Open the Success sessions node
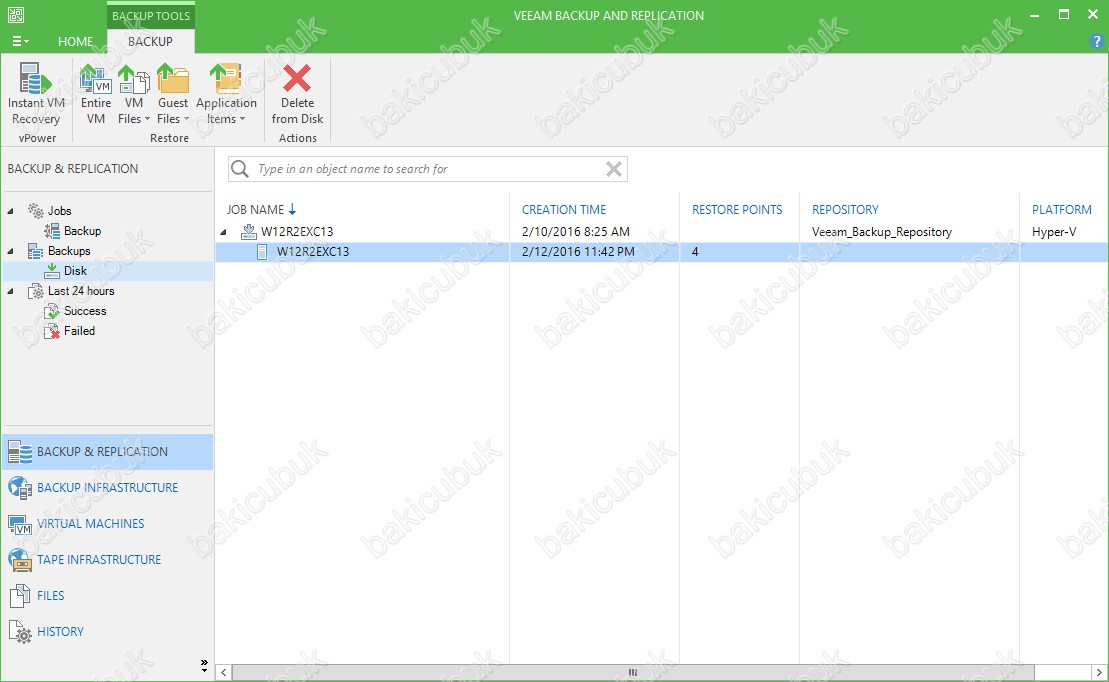Image resolution: width=1109 pixels, height=682 pixels. (x=85, y=311)
